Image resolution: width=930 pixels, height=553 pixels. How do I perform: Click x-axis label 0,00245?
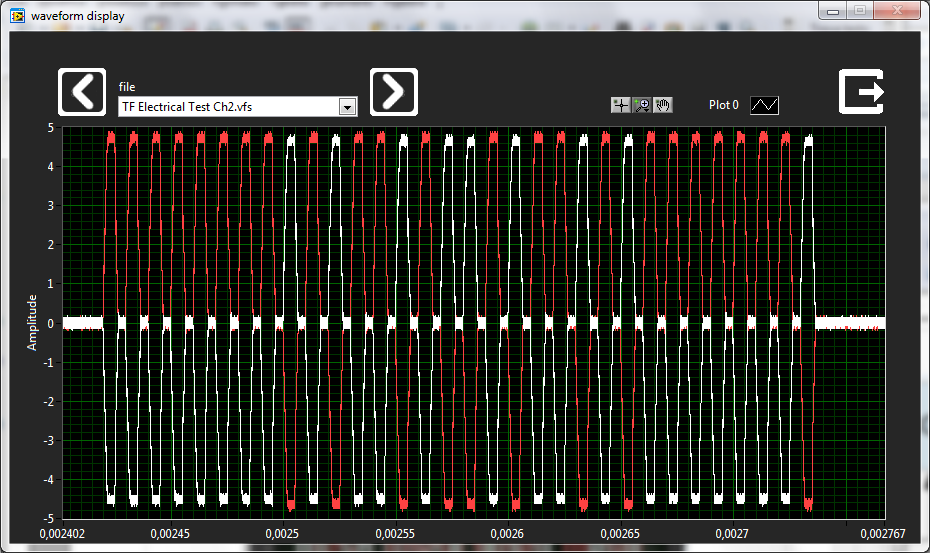pos(170,533)
